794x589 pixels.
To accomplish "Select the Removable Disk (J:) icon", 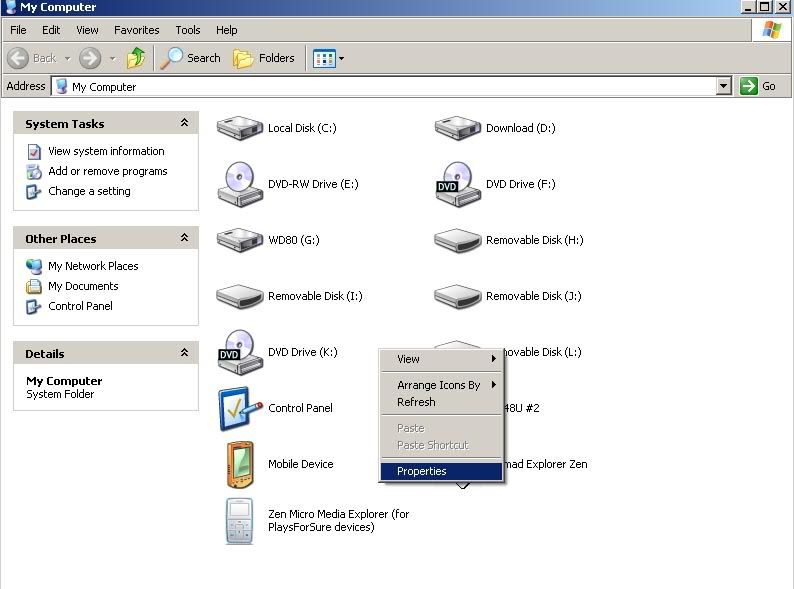I will tap(458, 296).
